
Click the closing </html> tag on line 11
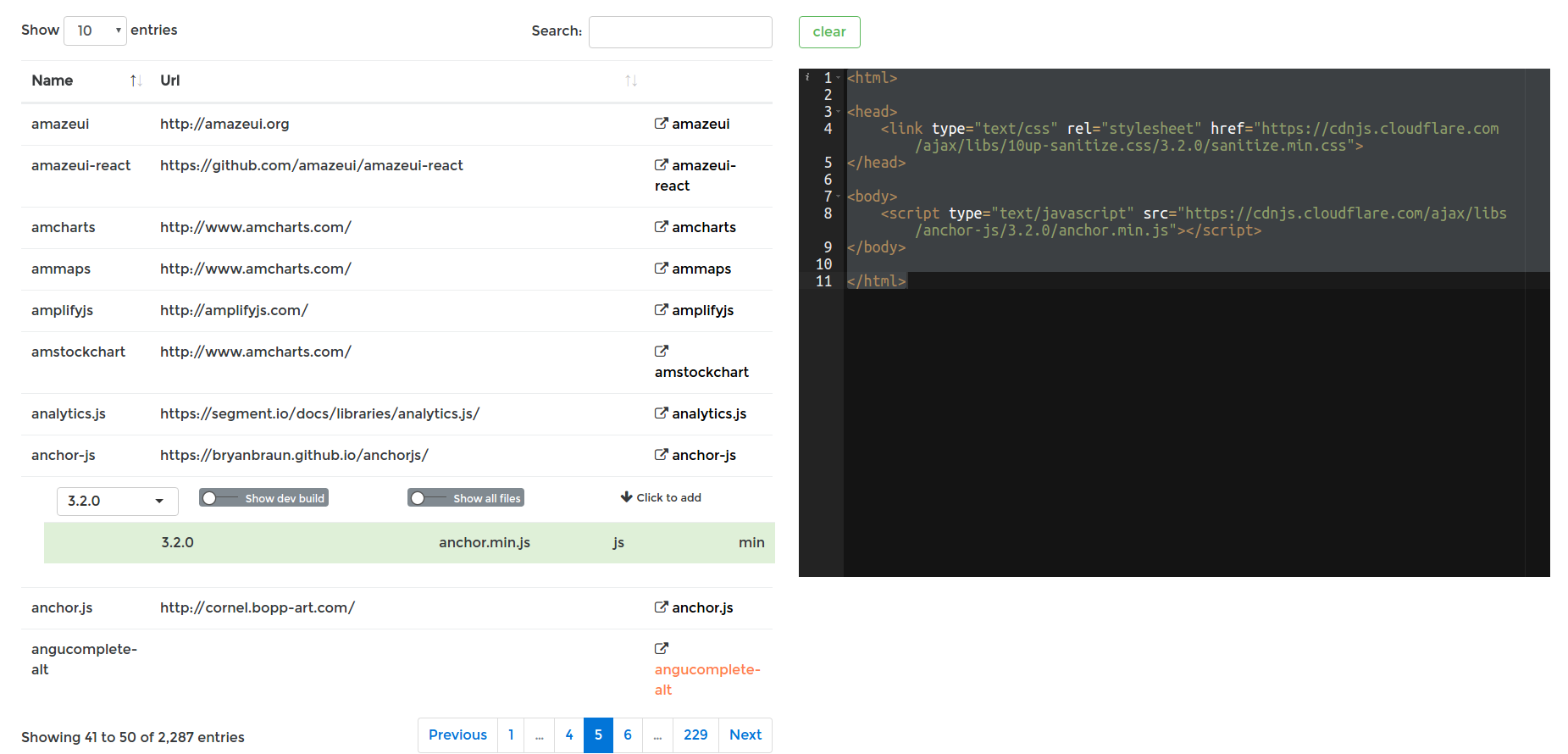(877, 281)
